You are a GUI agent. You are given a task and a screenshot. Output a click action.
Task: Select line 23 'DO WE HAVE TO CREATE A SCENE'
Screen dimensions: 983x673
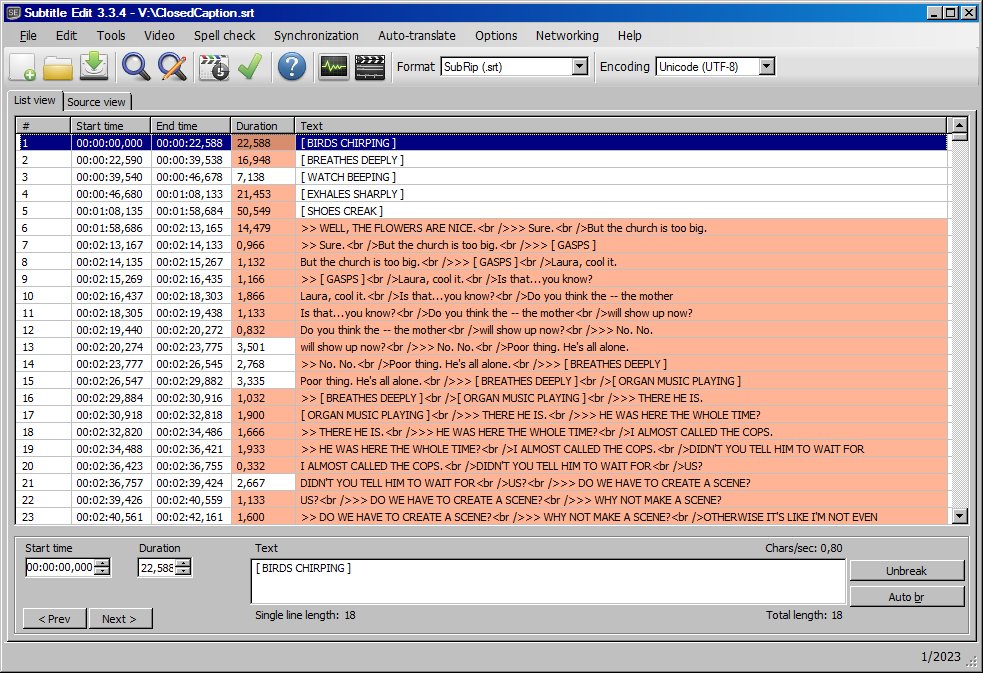(481, 517)
